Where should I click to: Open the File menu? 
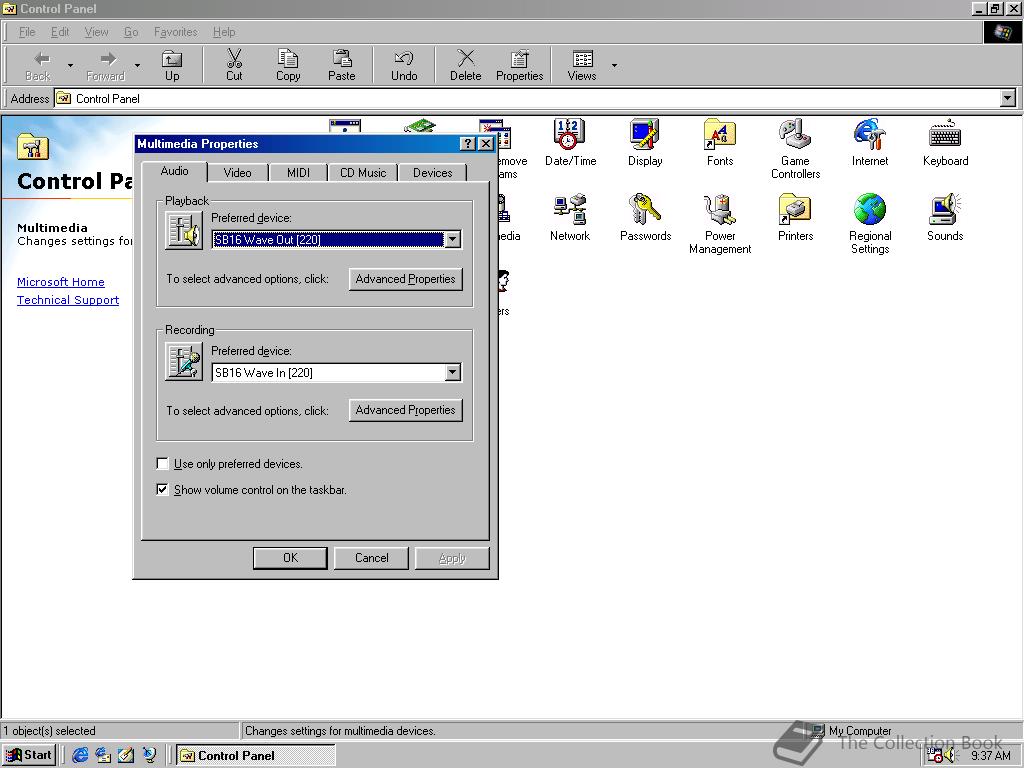click(x=27, y=32)
